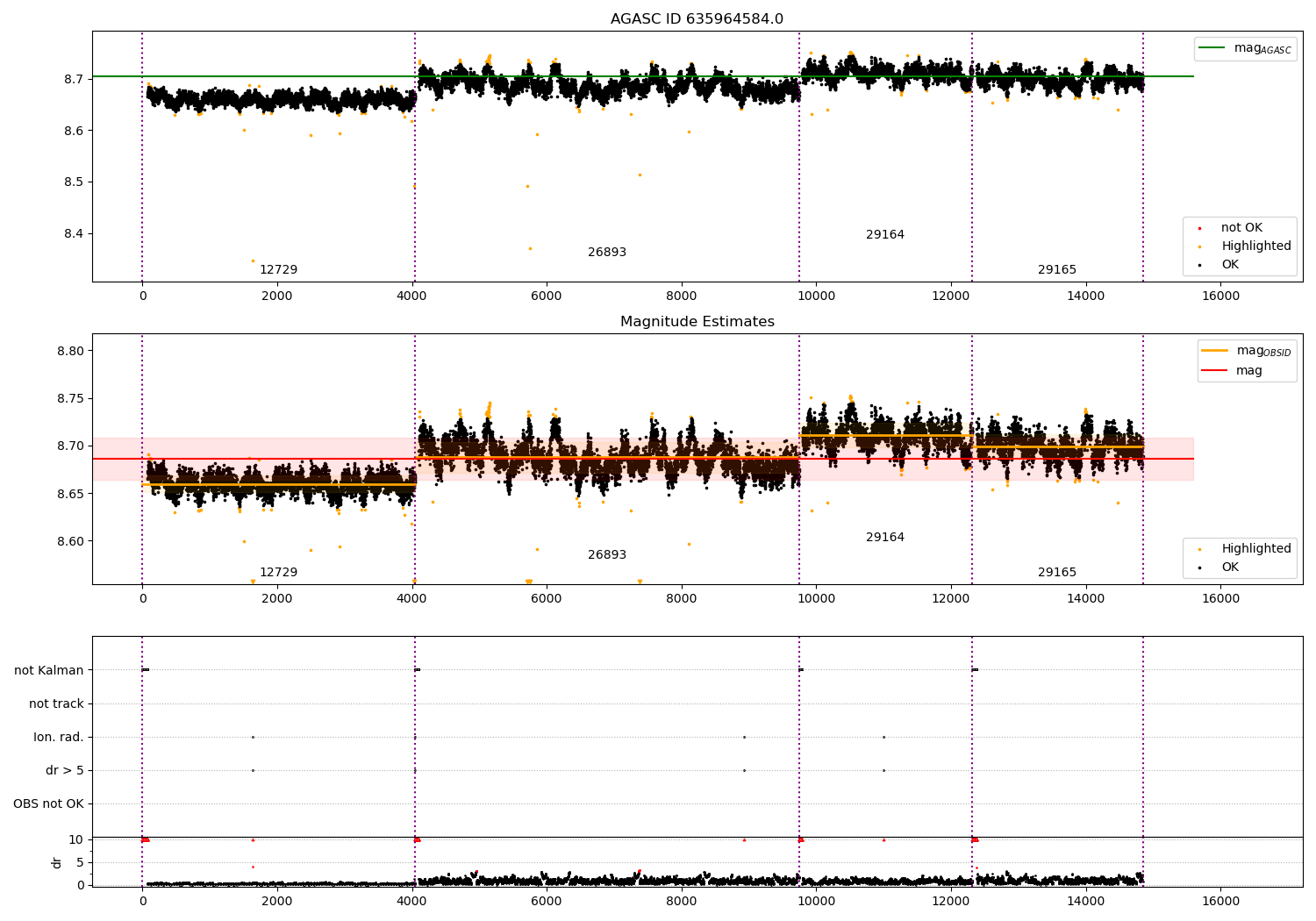Viewport: 1316px width, 921px height.
Task: Click obsid label 29165 in the top plot
Action: pos(1057,270)
